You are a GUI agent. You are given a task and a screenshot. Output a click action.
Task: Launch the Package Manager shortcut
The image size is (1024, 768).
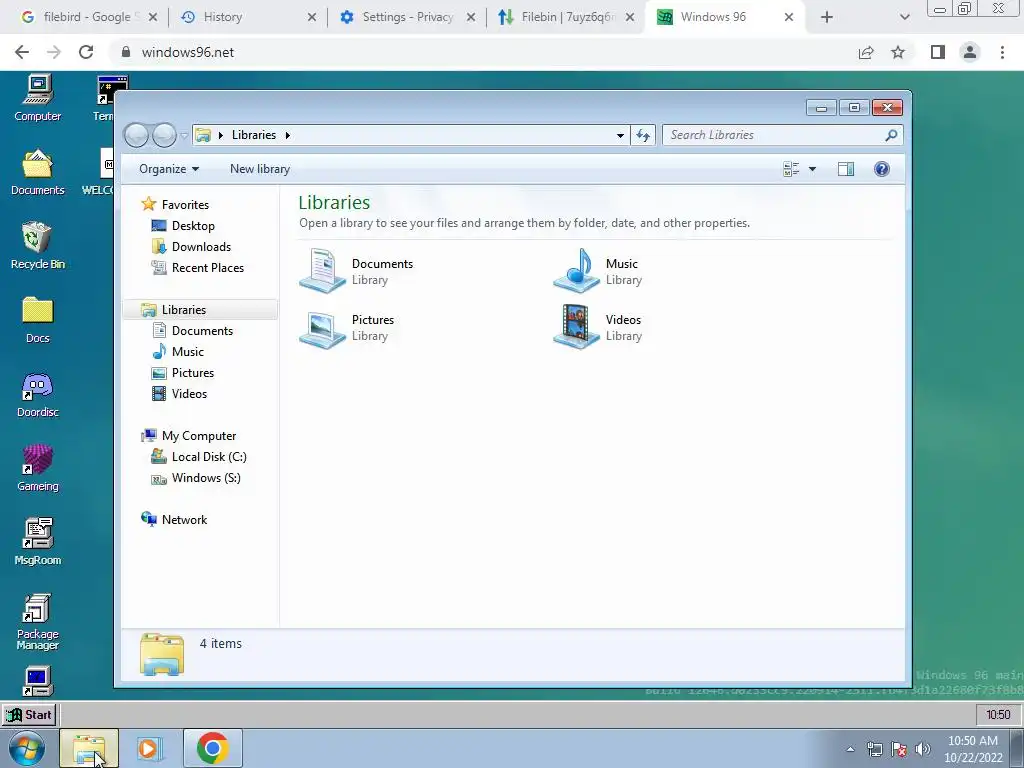38,622
